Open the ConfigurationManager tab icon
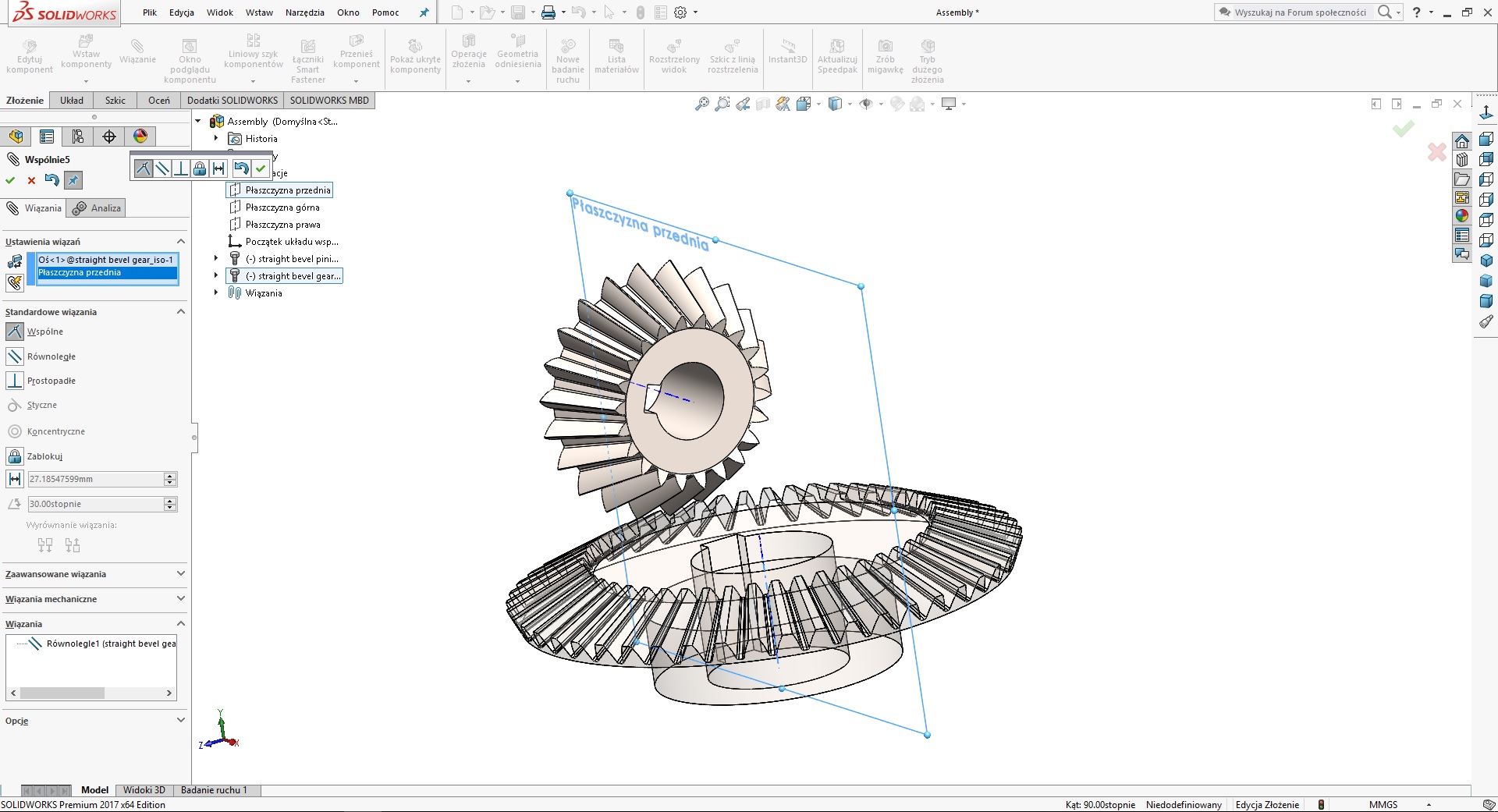This screenshot has width=1498, height=812. [x=78, y=137]
